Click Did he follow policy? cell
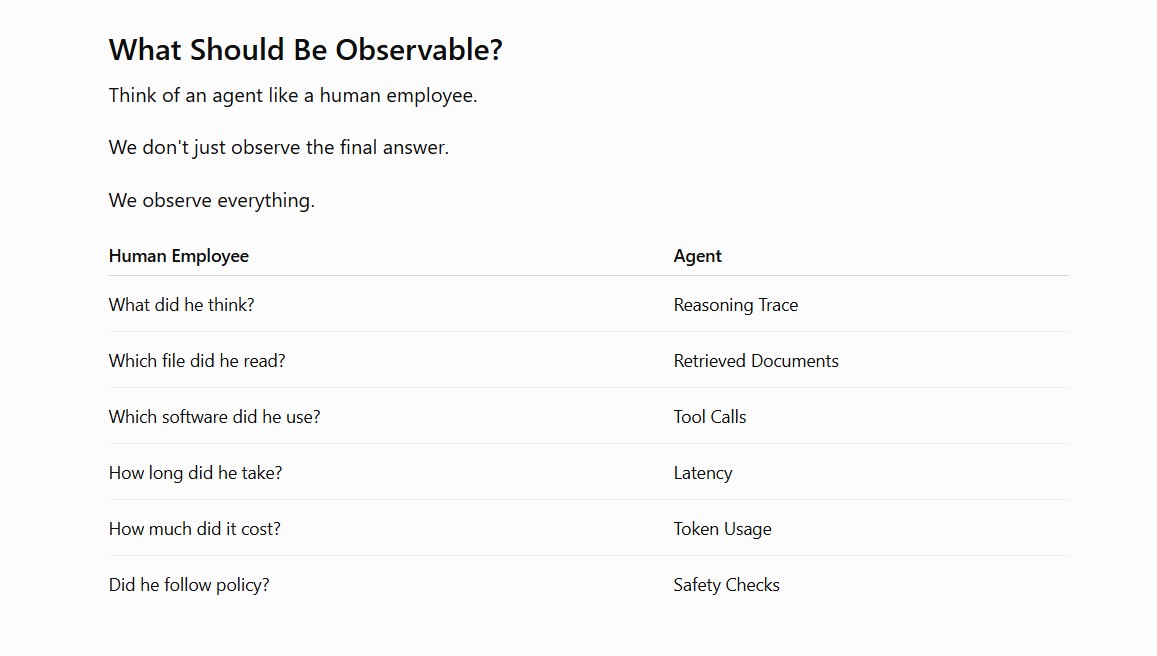1157x656 pixels. click(189, 585)
